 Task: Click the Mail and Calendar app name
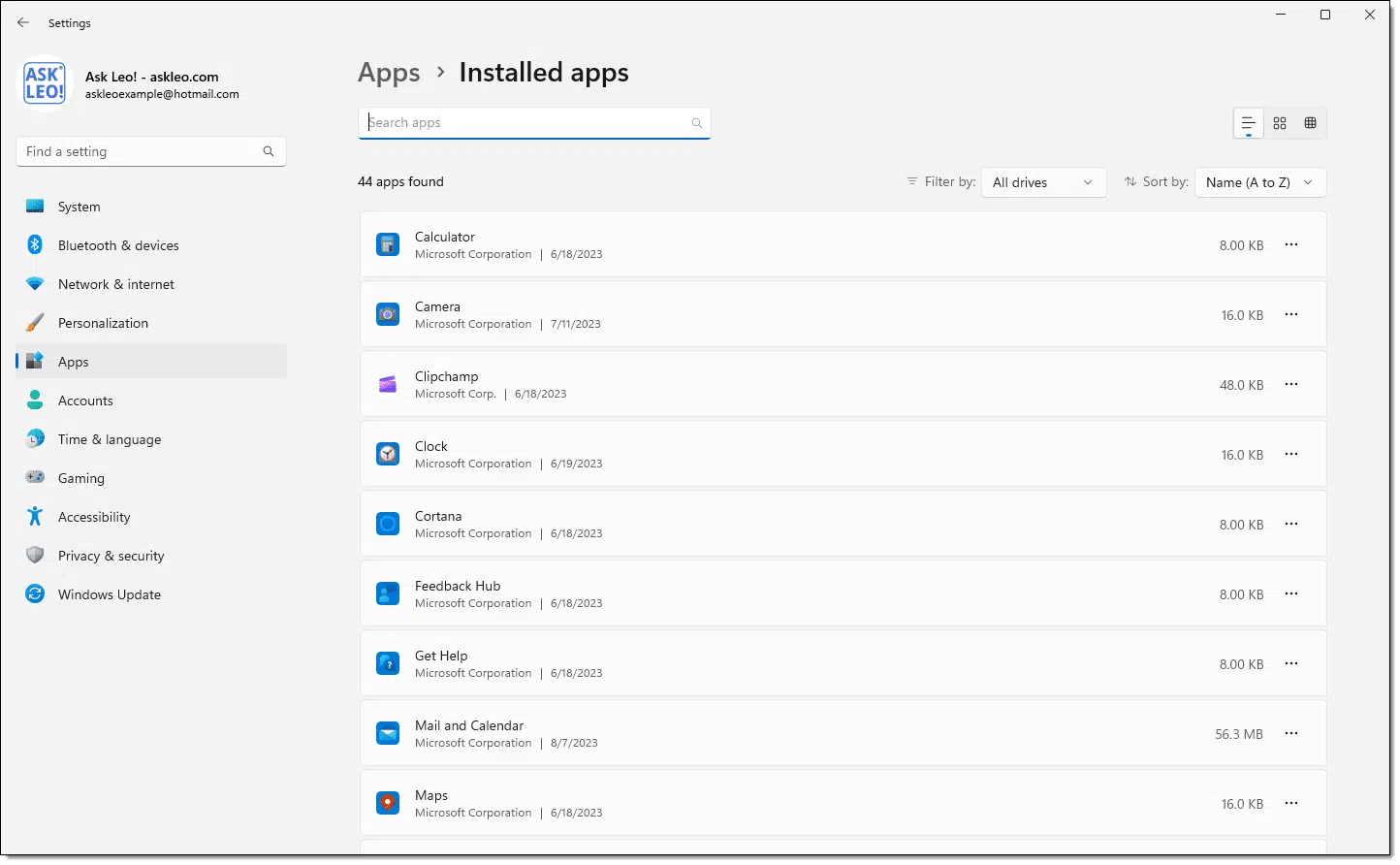(469, 725)
